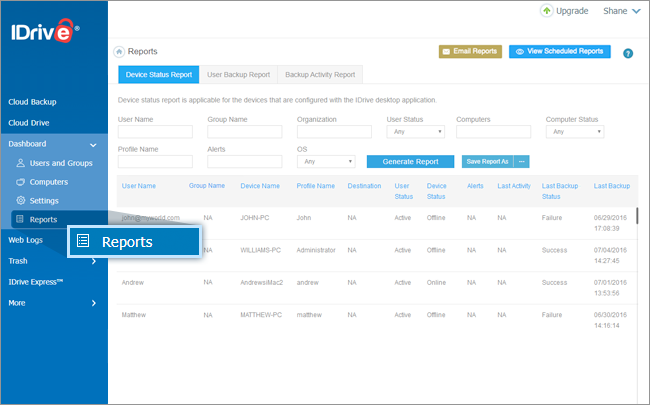Sort by Device Name column header
Image resolution: width=650 pixels, height=405 pixels.
(260, 186)
